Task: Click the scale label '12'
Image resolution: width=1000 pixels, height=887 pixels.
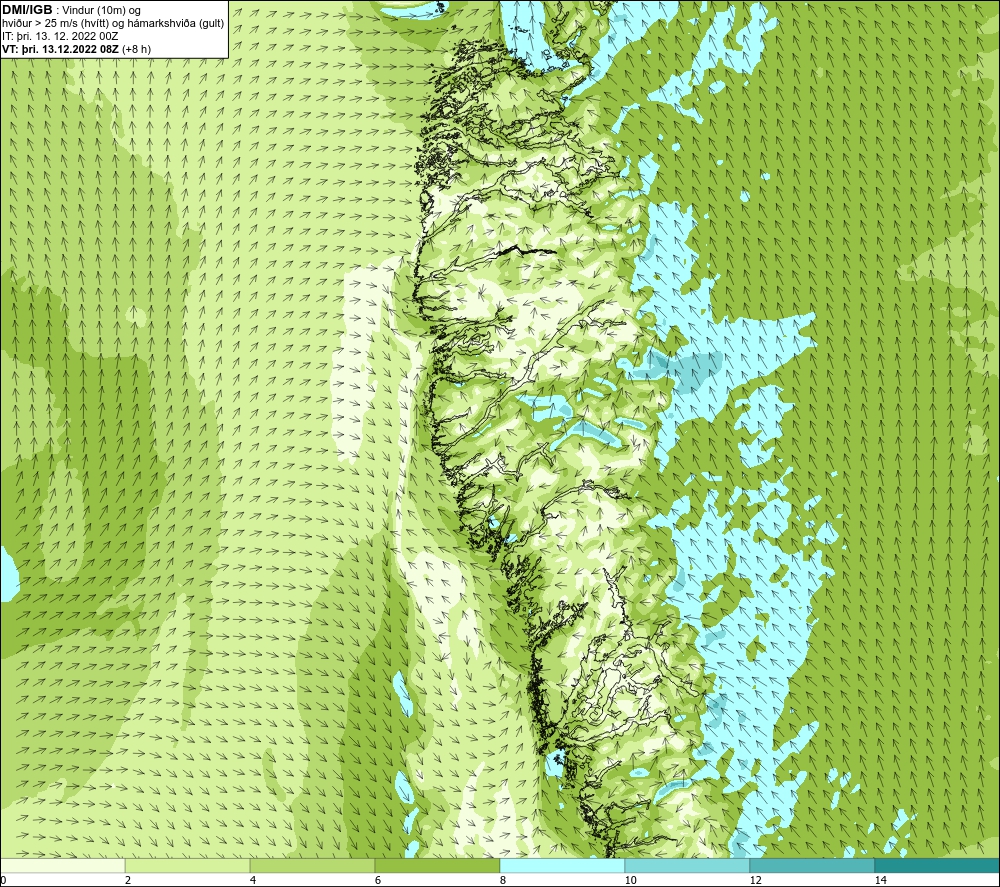Action: tap(756, 880)
